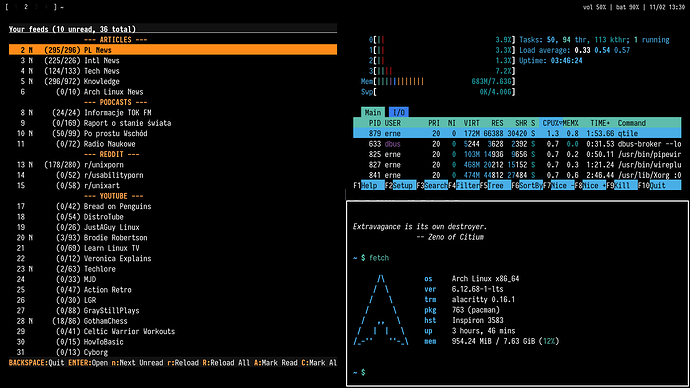The height and width of the screenshot is (388, 690).
Task: Select the /usr/bin/wireplu process row
Action: (517, 165)
